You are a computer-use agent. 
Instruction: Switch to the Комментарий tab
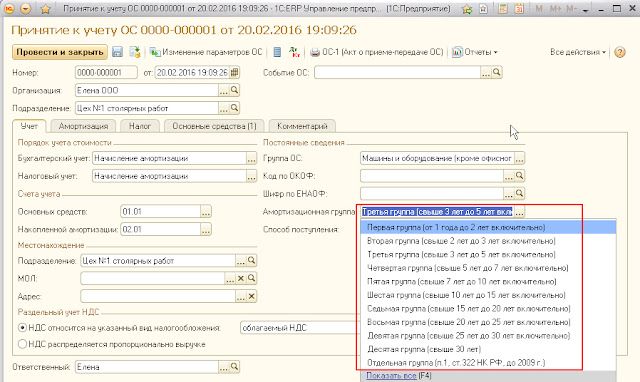click(x=302, y=126)
